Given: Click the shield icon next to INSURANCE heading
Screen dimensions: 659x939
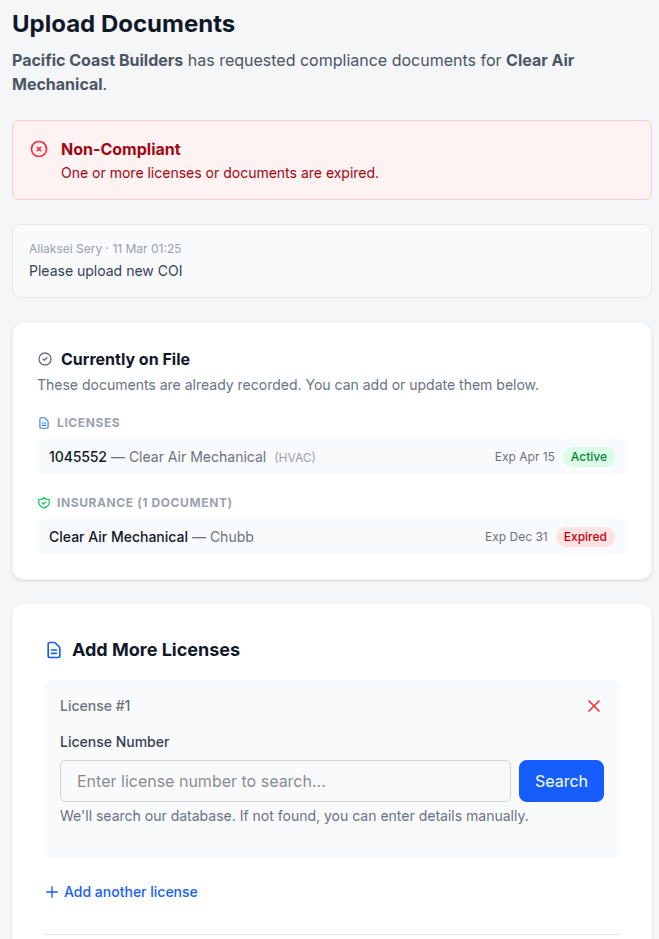Looking at the screenshot, I should [x=41, y=502].
